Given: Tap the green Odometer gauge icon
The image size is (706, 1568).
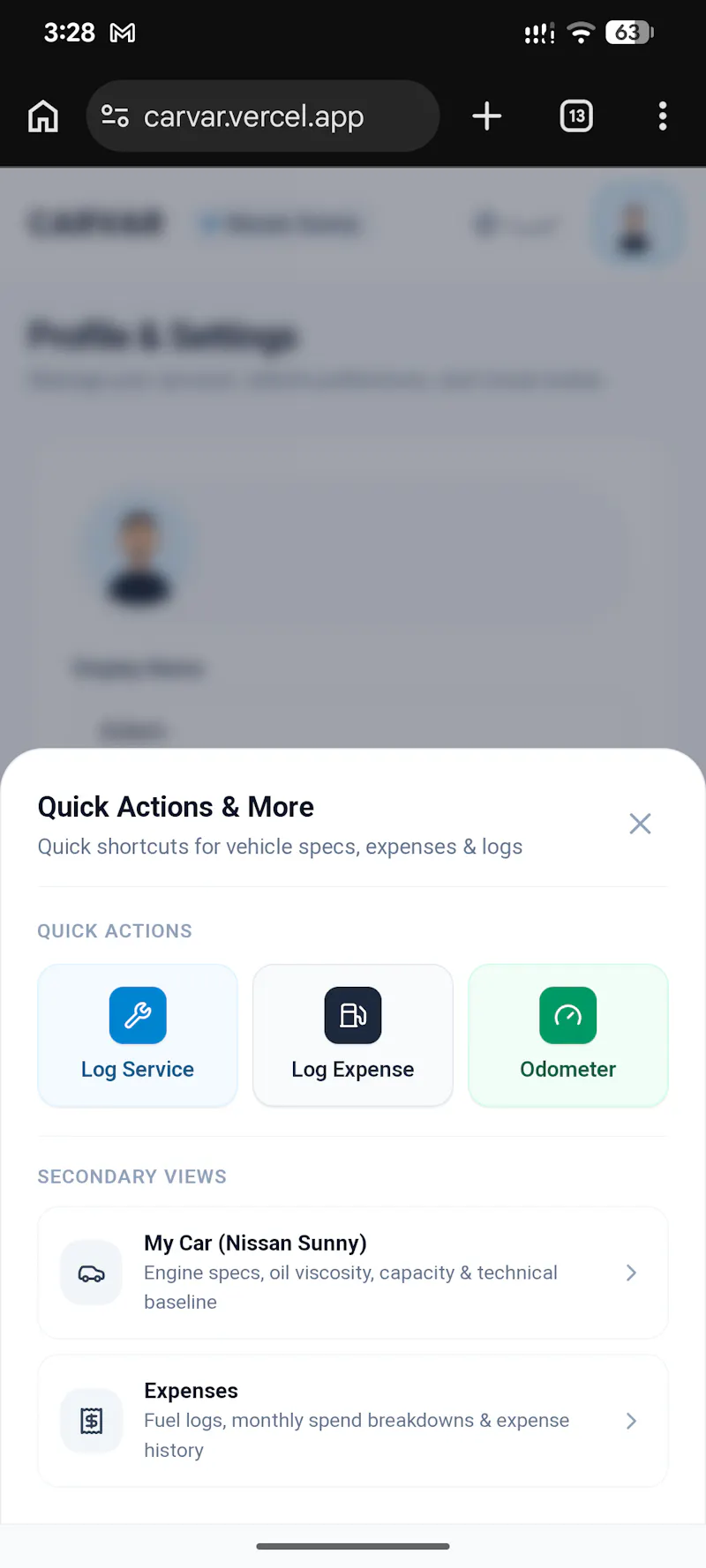Looking at the screenshot, I should point(568,1015).
